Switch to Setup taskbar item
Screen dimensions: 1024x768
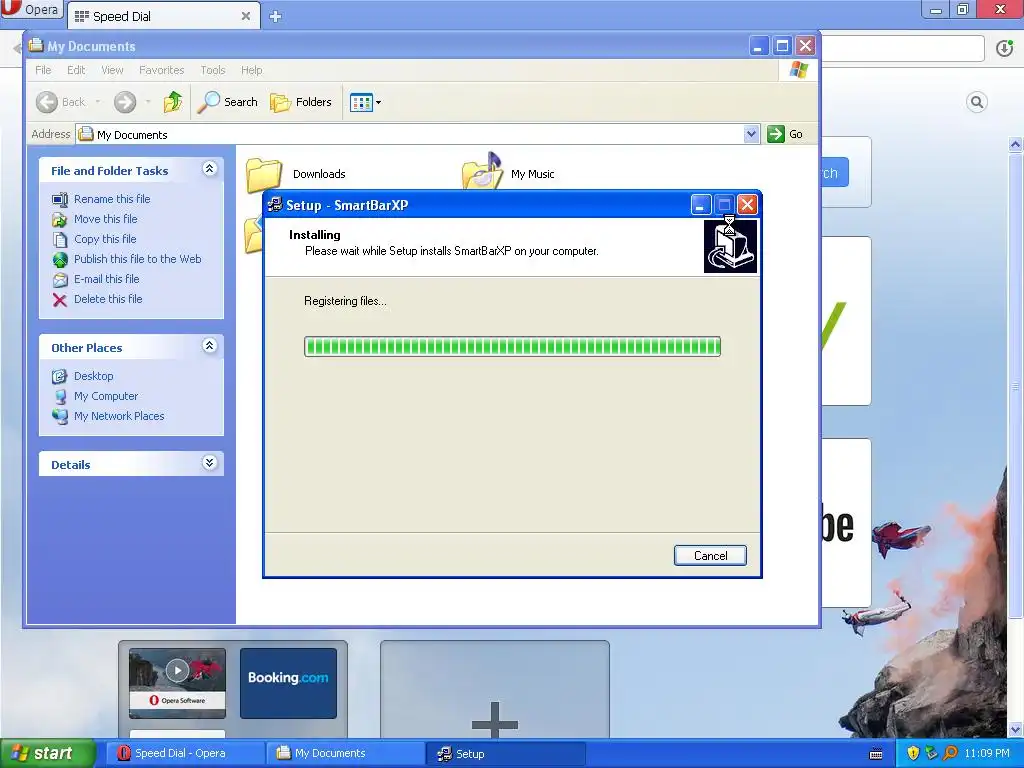[505, 754]
